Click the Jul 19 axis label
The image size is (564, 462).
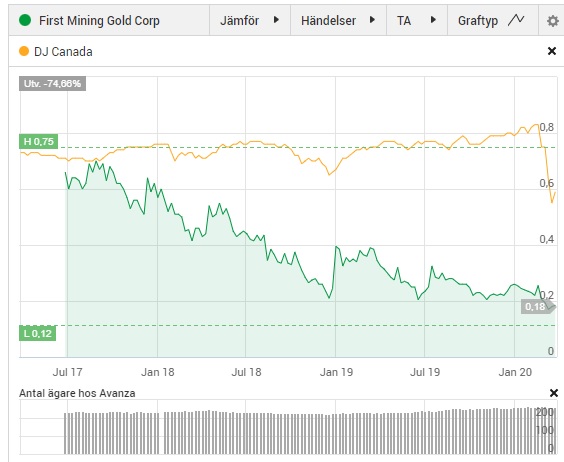(425, 372)
